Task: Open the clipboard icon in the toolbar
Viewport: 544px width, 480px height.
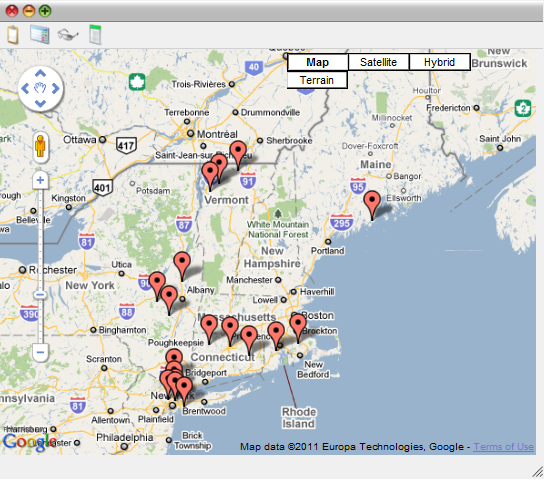Action: coord(13,35)
